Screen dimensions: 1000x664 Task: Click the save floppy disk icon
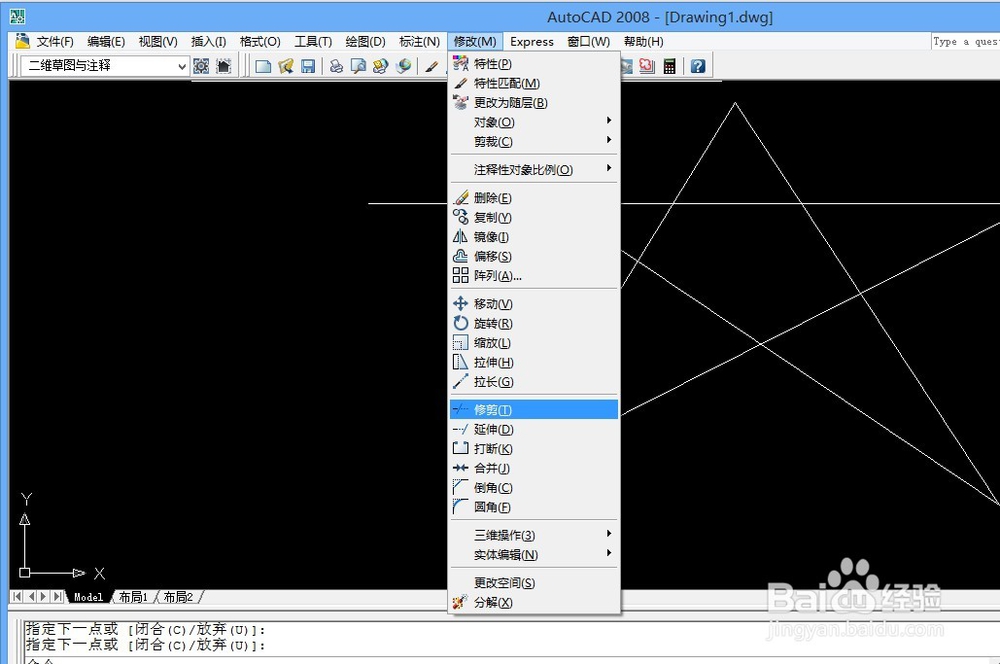point(308,66)
